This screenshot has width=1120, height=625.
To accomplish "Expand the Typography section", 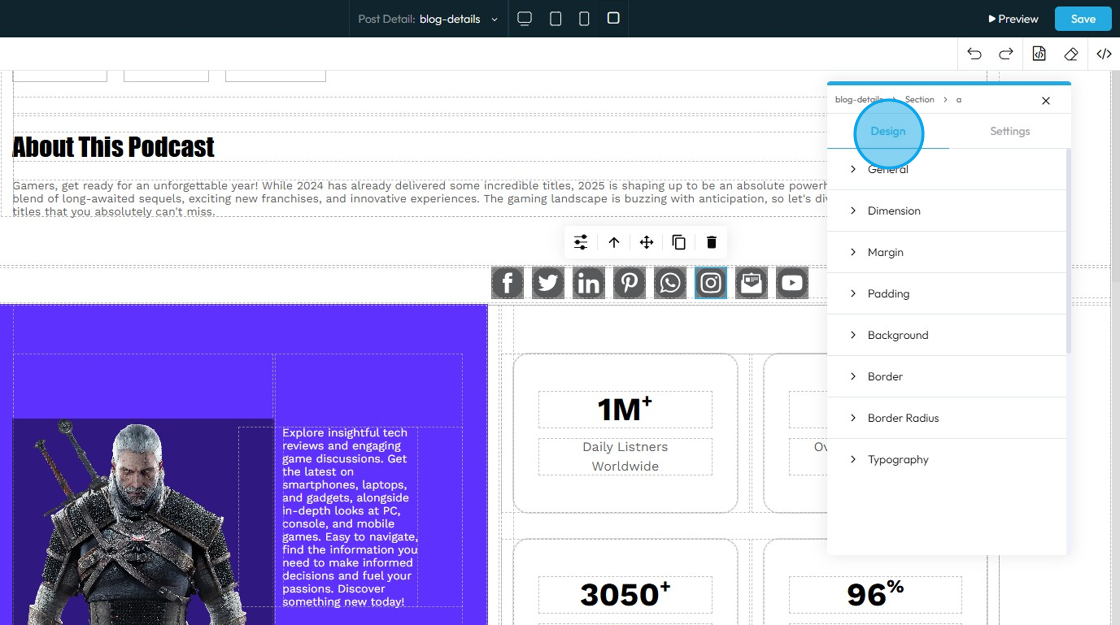I will tap(946, 459).
